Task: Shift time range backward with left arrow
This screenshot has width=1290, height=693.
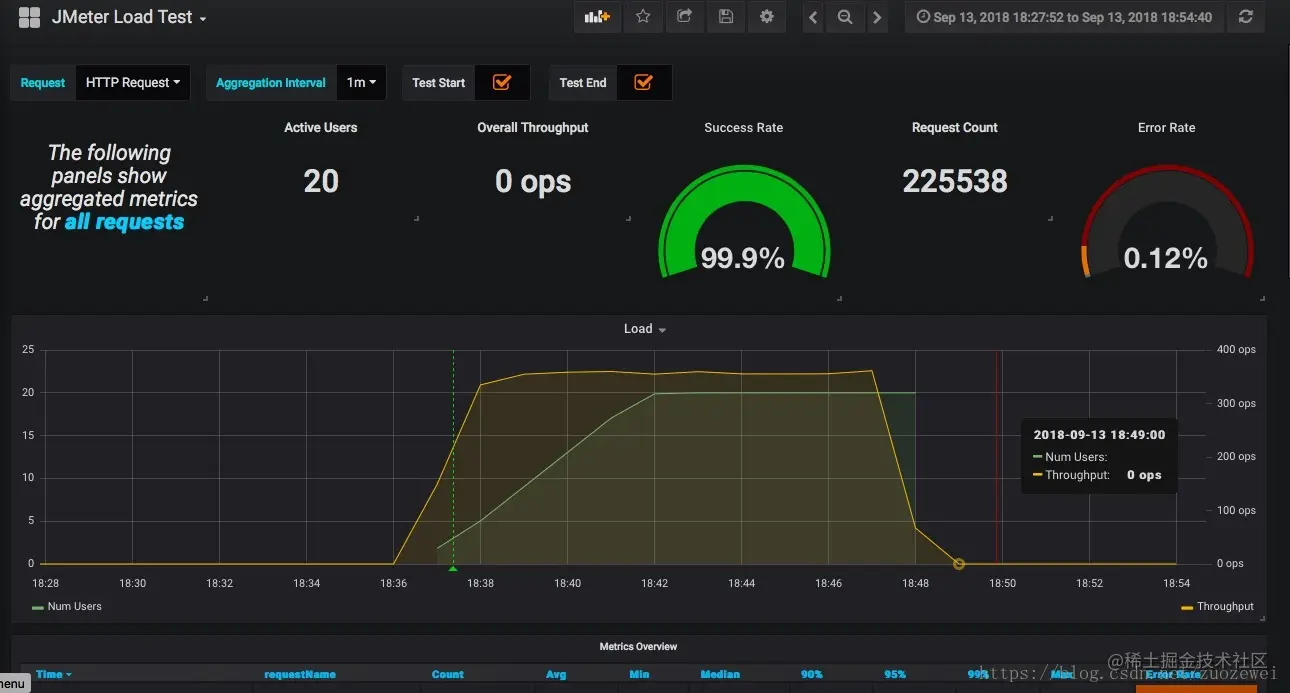Action: [813, 17]
